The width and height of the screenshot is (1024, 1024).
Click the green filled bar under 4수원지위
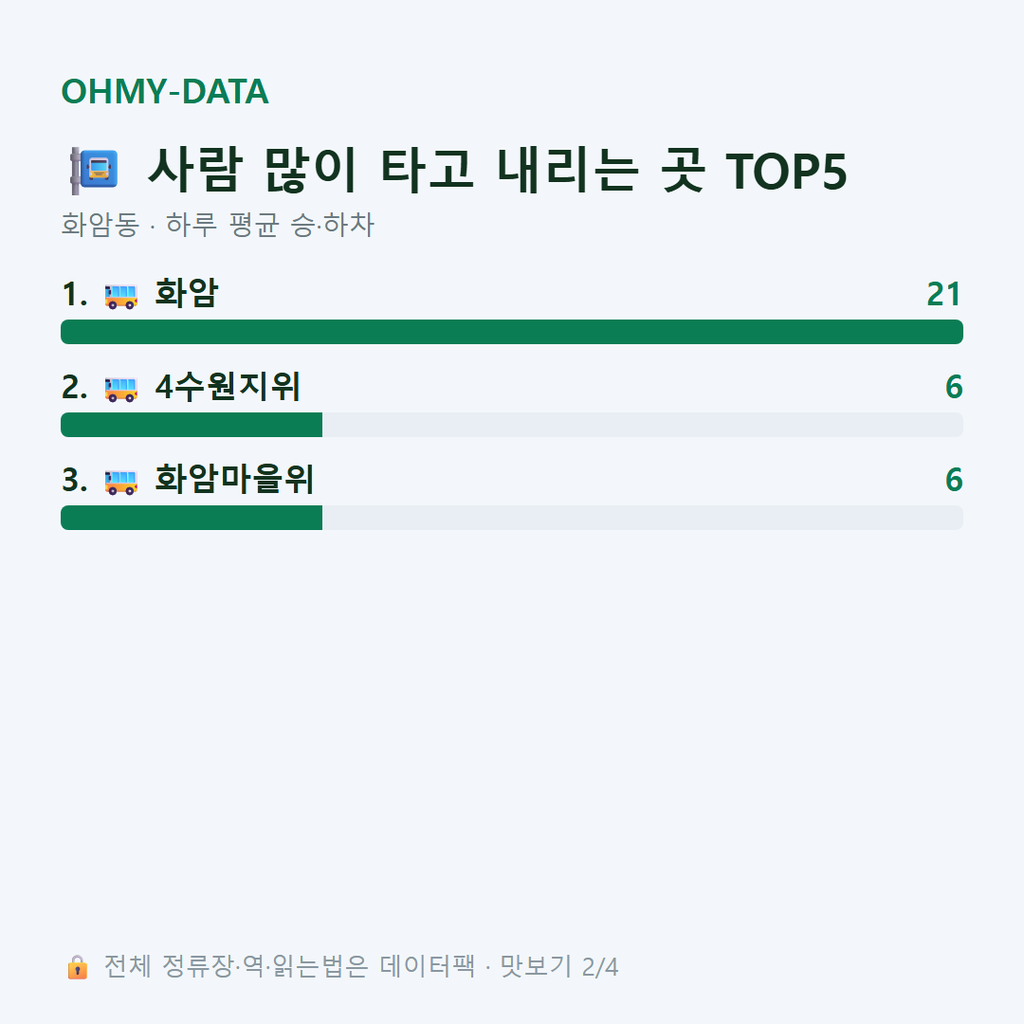click(191, 424)
